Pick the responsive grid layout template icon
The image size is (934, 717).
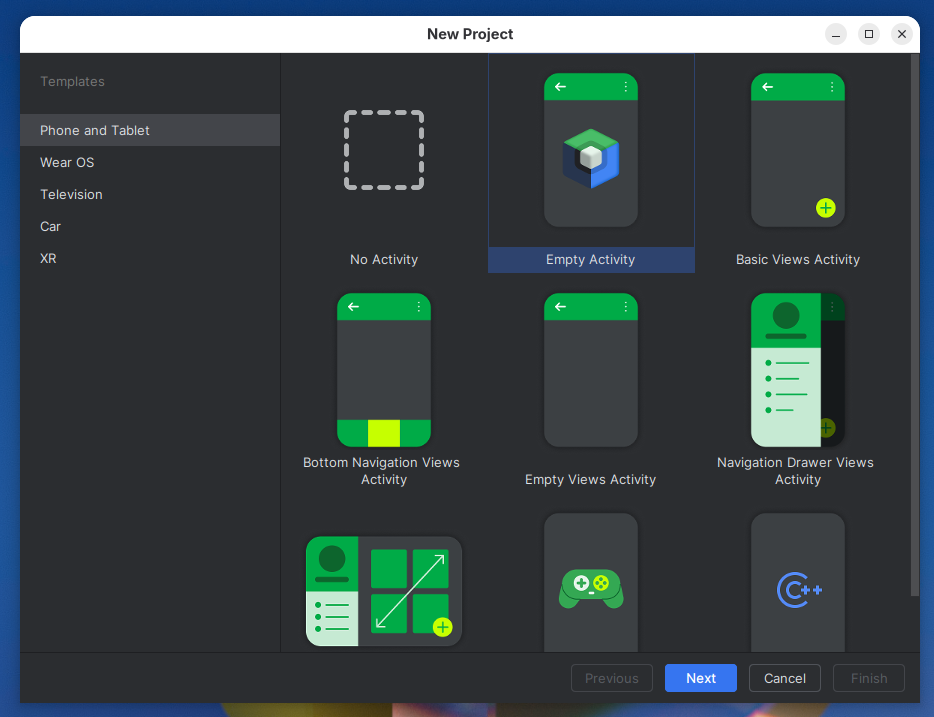tap(384, 591)
